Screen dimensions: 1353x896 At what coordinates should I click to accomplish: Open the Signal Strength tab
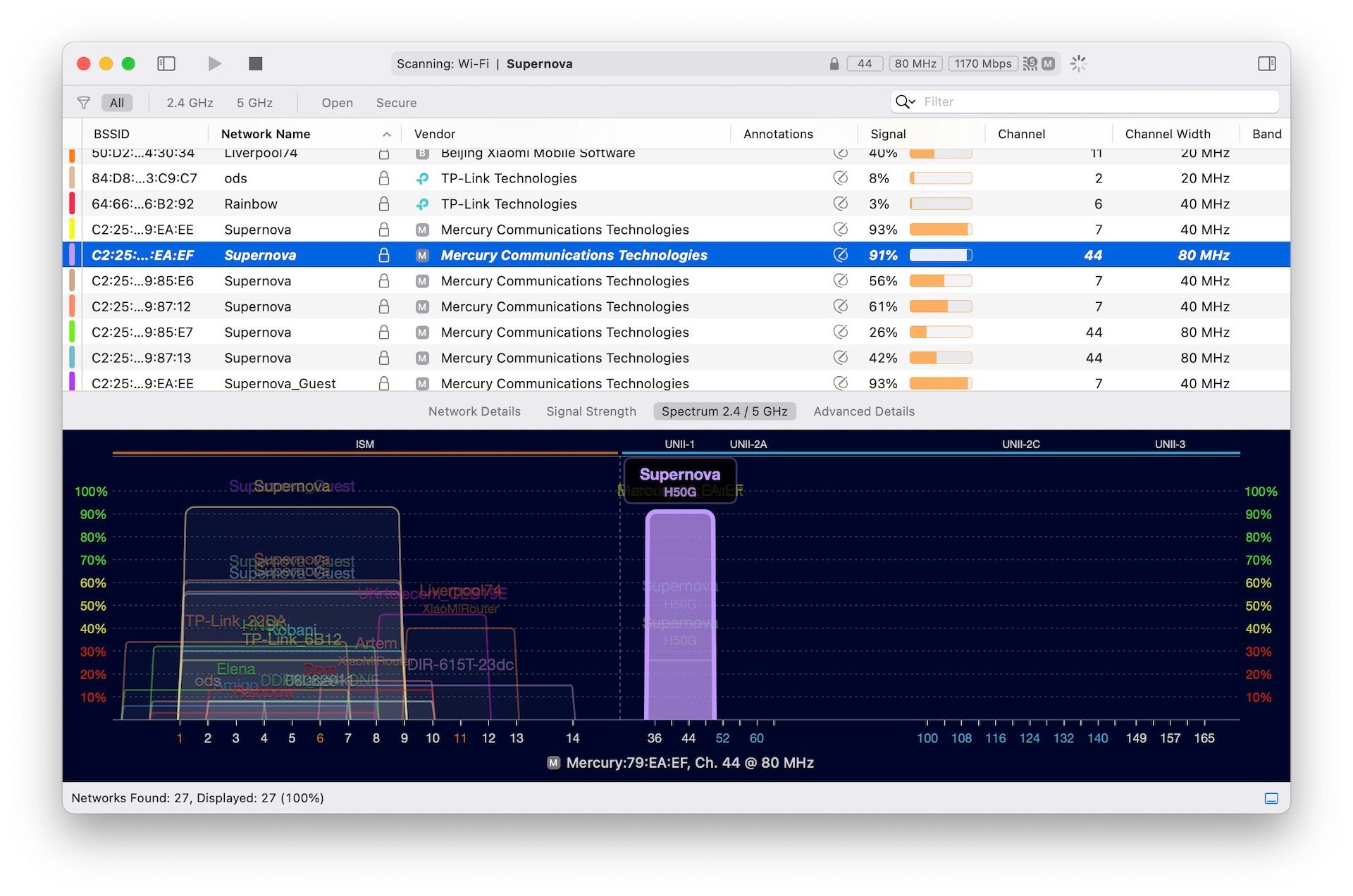pos(591,411)
